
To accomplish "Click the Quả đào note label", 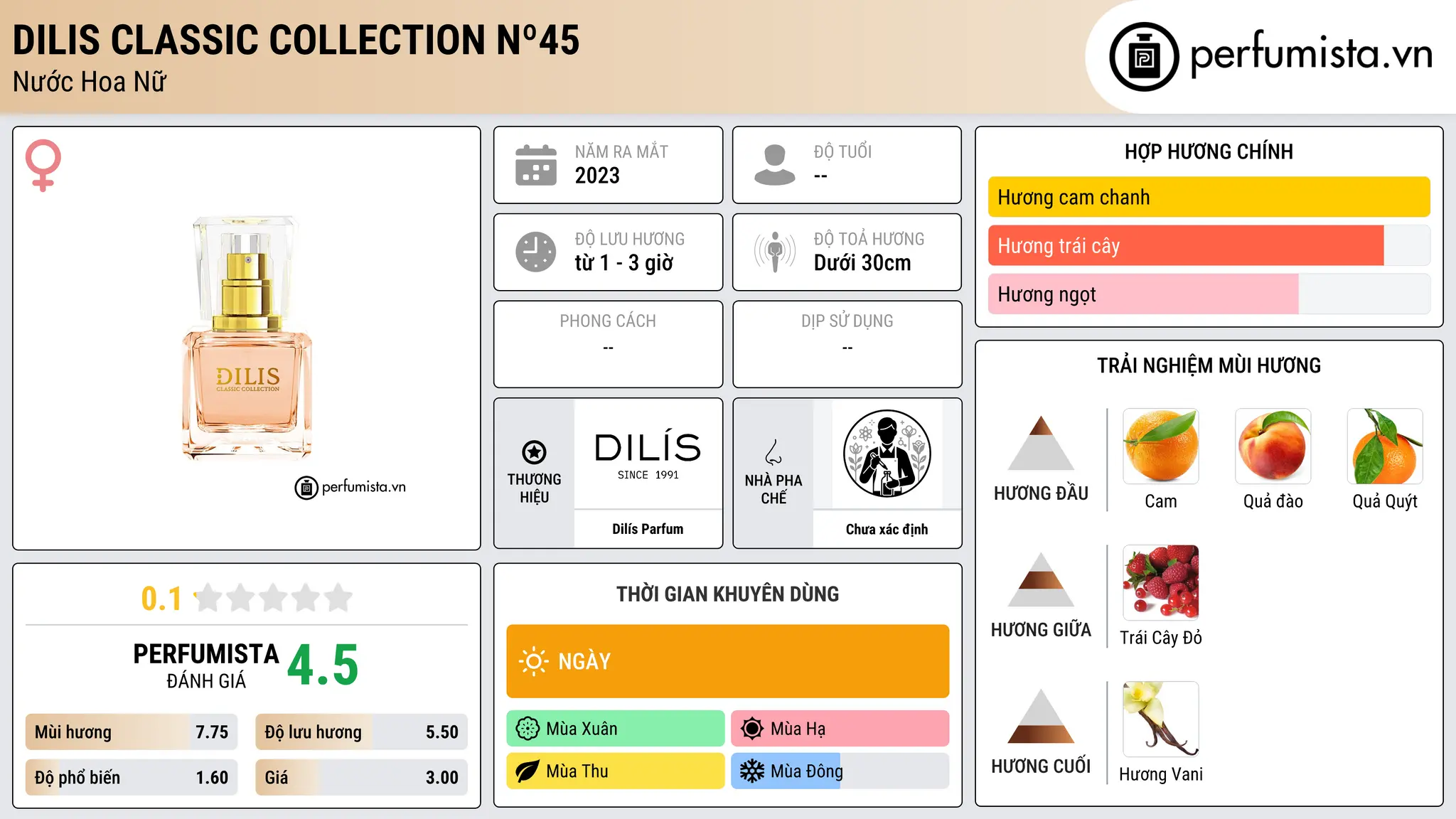I will tap(1273, 501).
